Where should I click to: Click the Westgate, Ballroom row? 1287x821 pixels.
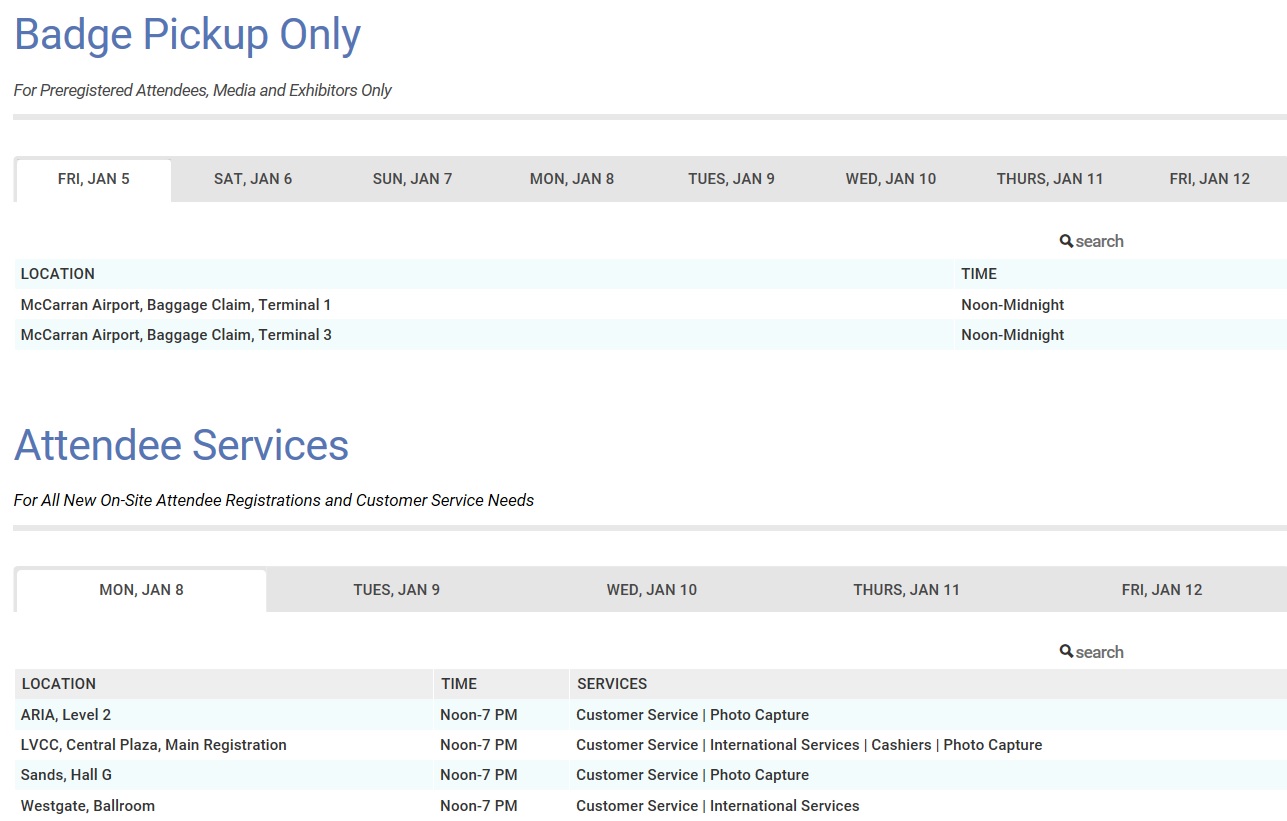[88, 806]
